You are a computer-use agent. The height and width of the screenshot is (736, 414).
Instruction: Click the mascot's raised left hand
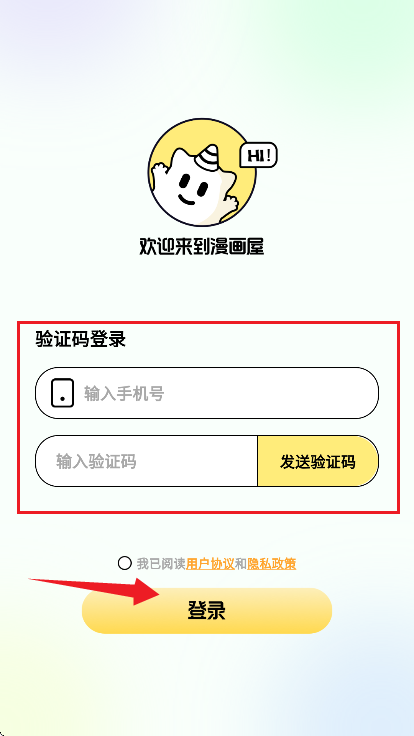(x=159, y=169)
